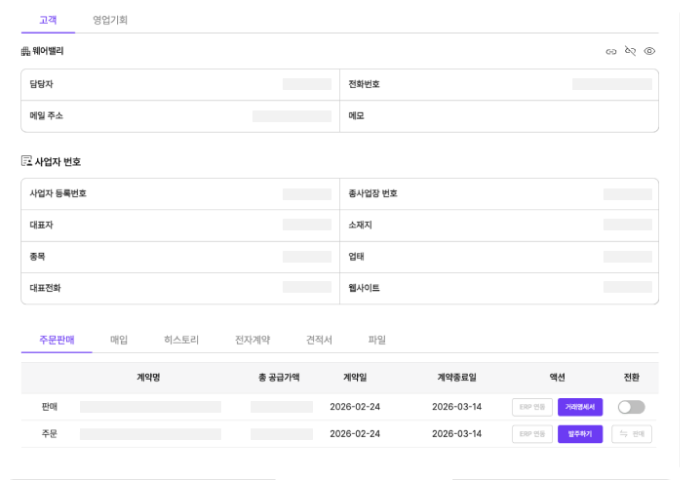Click the link icon beside 웨어밸리

point(611,51)
